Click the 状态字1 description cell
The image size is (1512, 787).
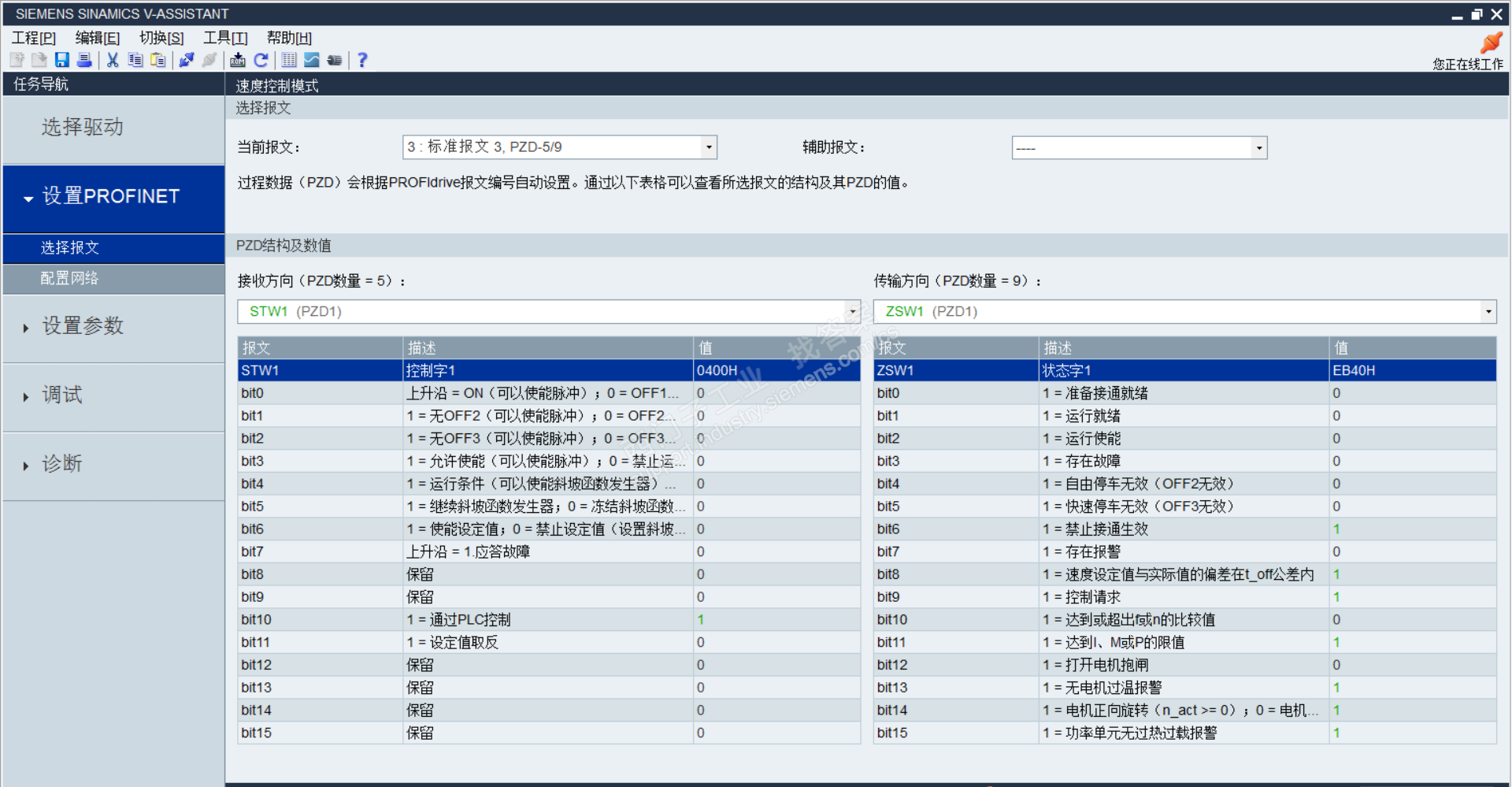coord(1184,370)
